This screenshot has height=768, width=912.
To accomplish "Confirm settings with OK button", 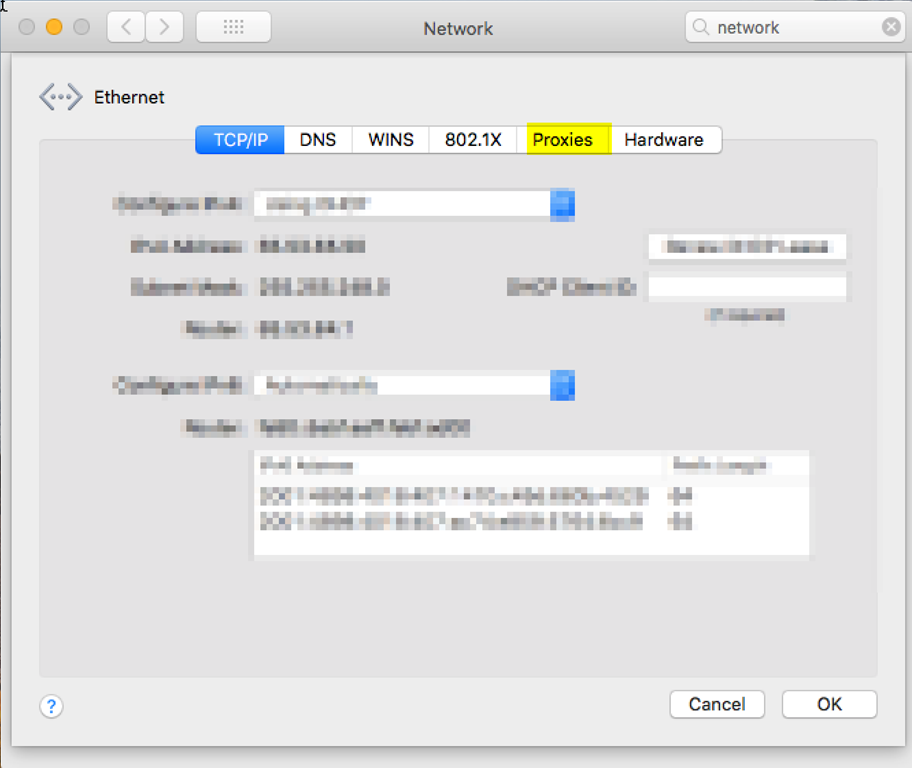I will [x=829, y=704].
